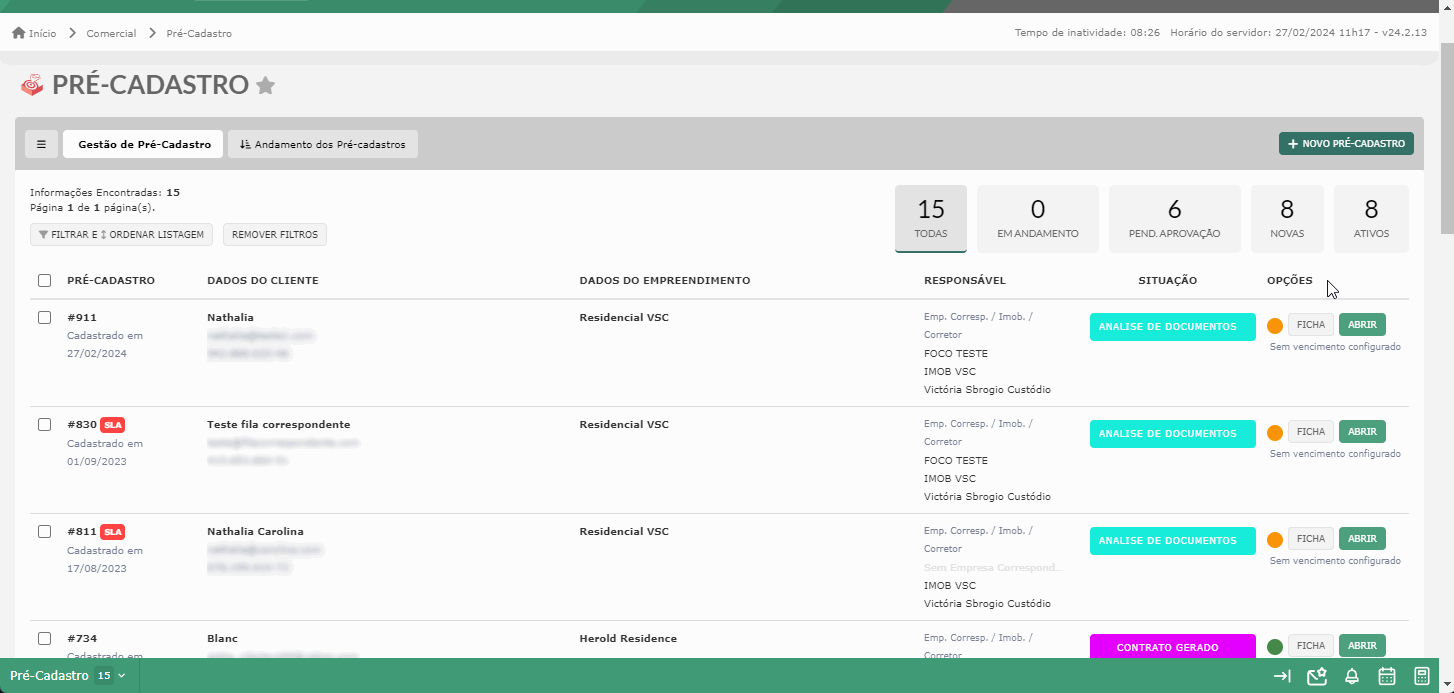Check the box for pré-cadastro #811
Screen dimensions: 1454x693
coord(44,531)
